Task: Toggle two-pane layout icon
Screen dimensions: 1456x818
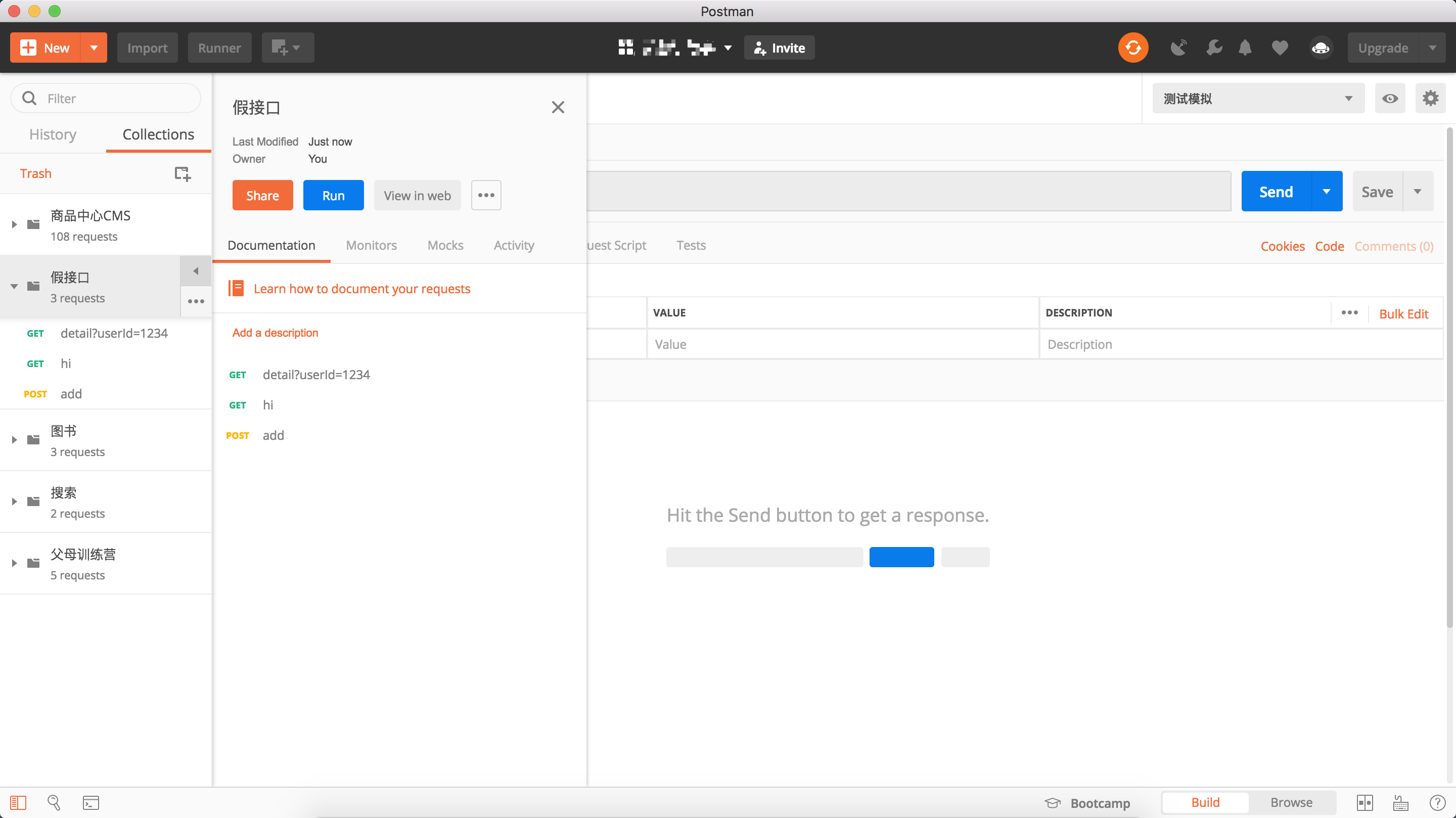Action: click(x=1364, y=803)
